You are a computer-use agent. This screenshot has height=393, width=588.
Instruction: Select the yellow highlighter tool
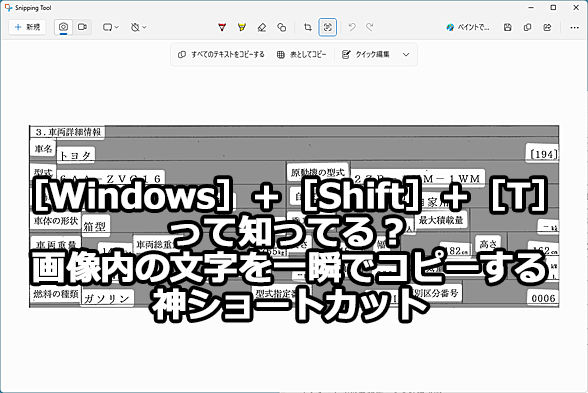[242, 27]
